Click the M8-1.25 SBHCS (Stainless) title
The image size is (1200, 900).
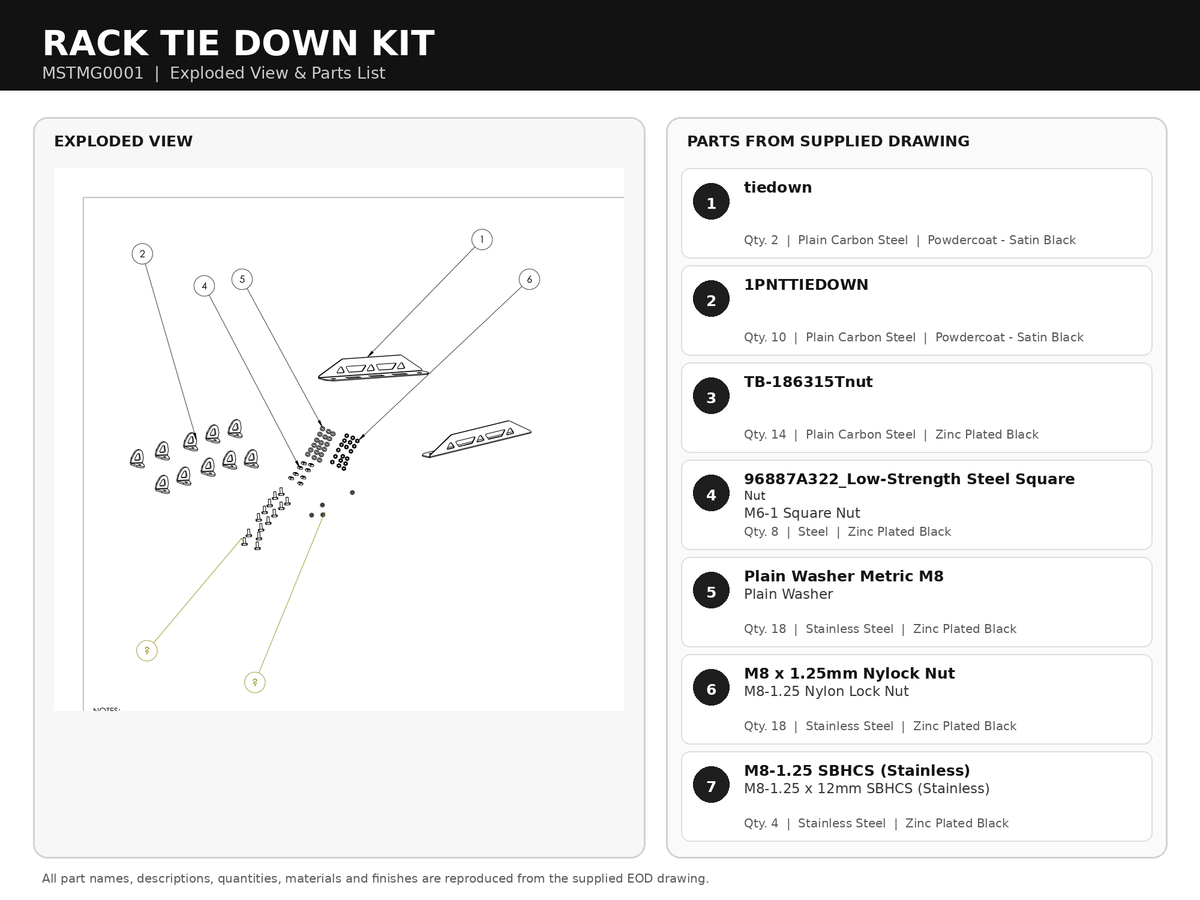pos(857,770)
